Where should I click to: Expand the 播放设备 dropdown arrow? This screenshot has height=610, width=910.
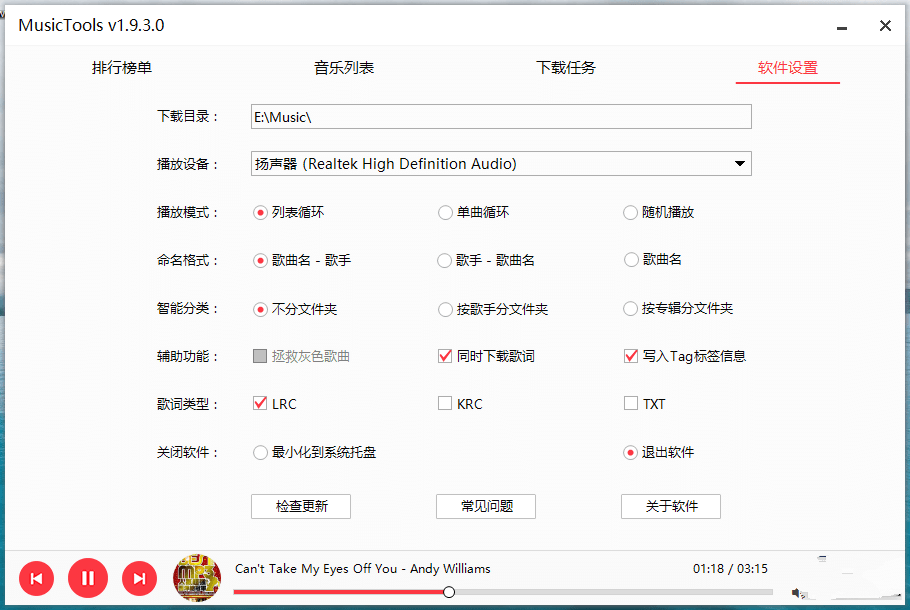739,164
